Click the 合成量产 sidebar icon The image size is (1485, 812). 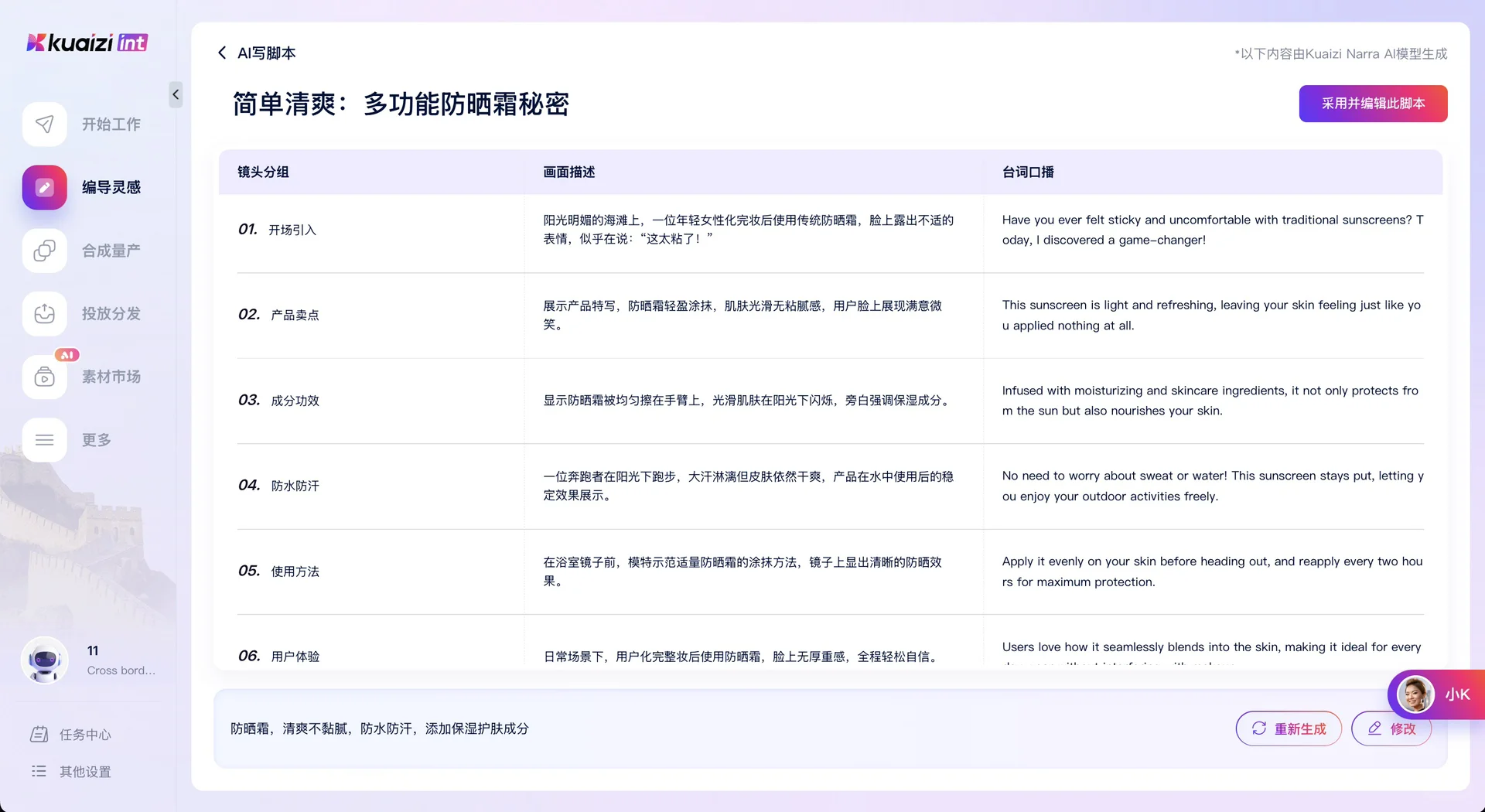click(x=44, y=251)
